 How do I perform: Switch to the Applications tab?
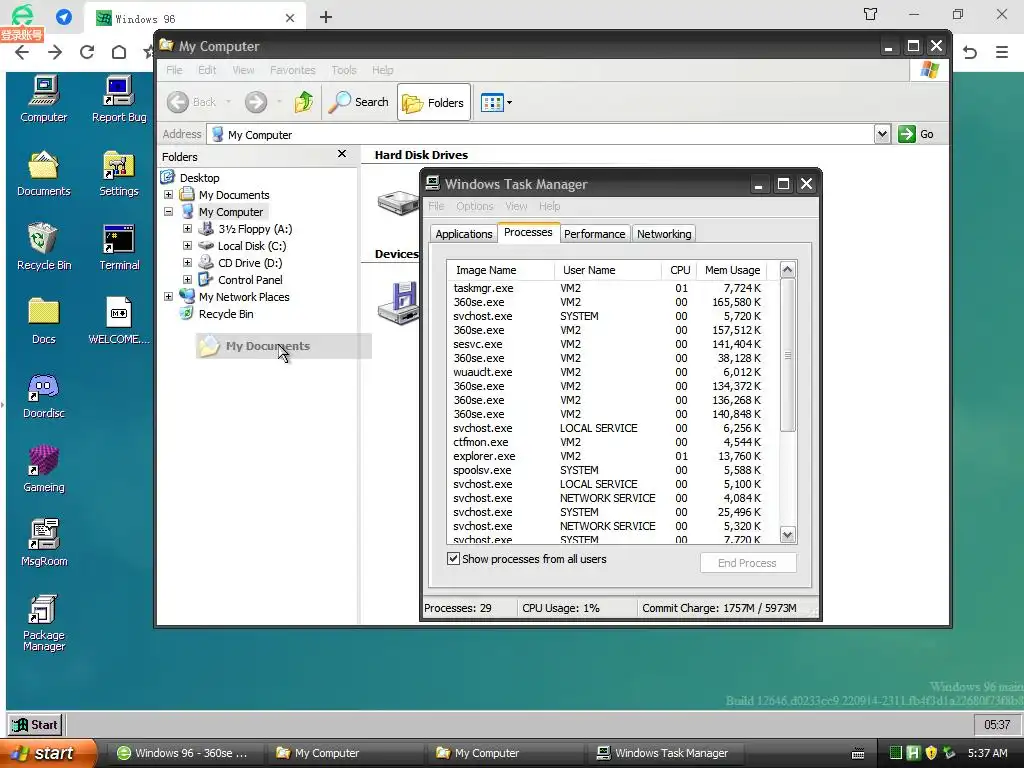point(464,234)
